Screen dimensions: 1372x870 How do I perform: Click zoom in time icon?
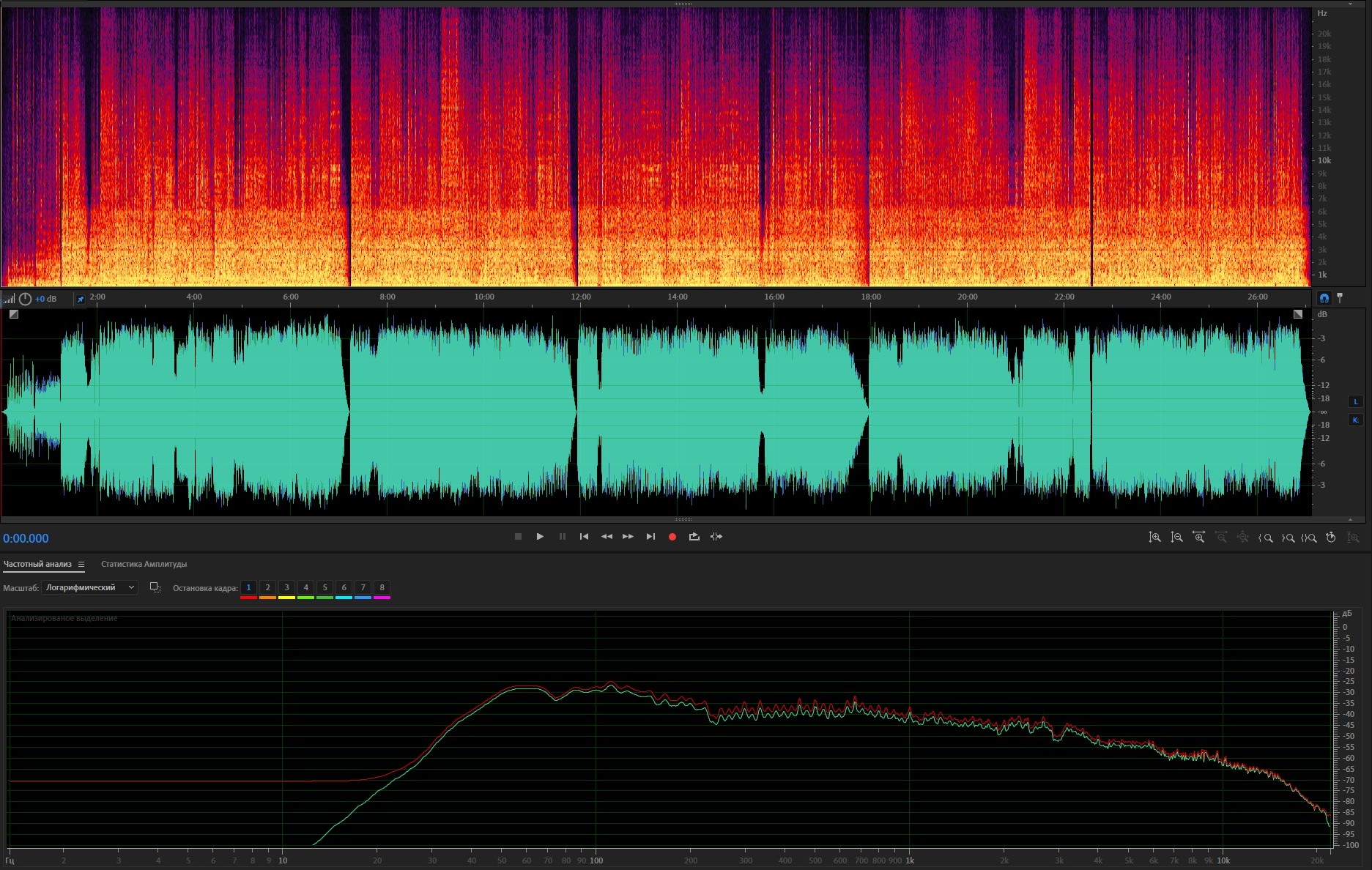pos(1198,538)
